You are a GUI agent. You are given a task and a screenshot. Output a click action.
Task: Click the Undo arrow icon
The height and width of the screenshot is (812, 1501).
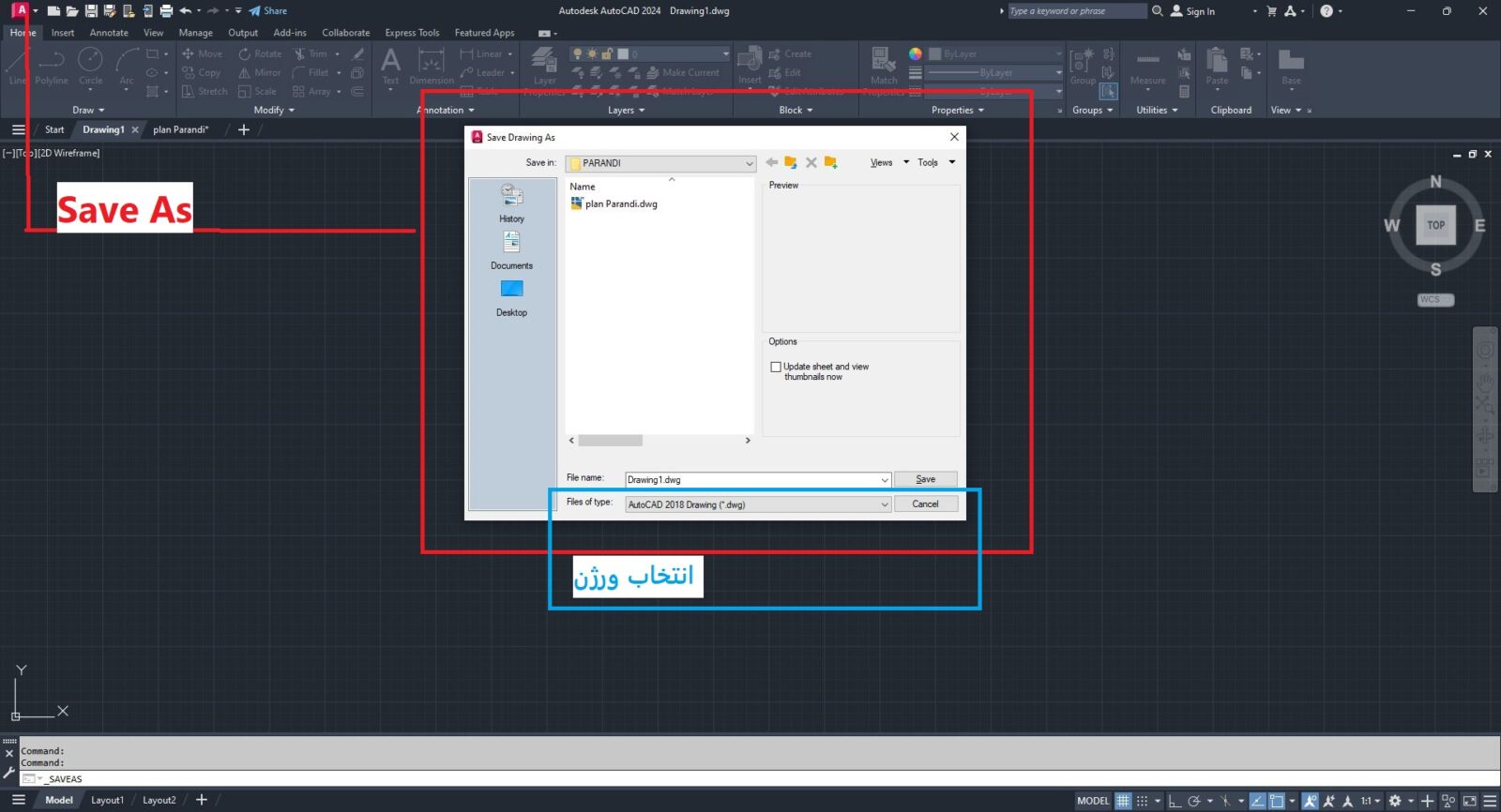click(186, 11)
